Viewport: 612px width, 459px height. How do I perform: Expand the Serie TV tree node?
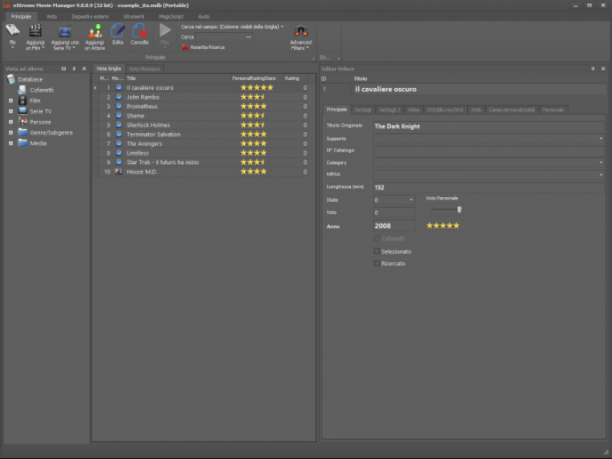(11, 111)
